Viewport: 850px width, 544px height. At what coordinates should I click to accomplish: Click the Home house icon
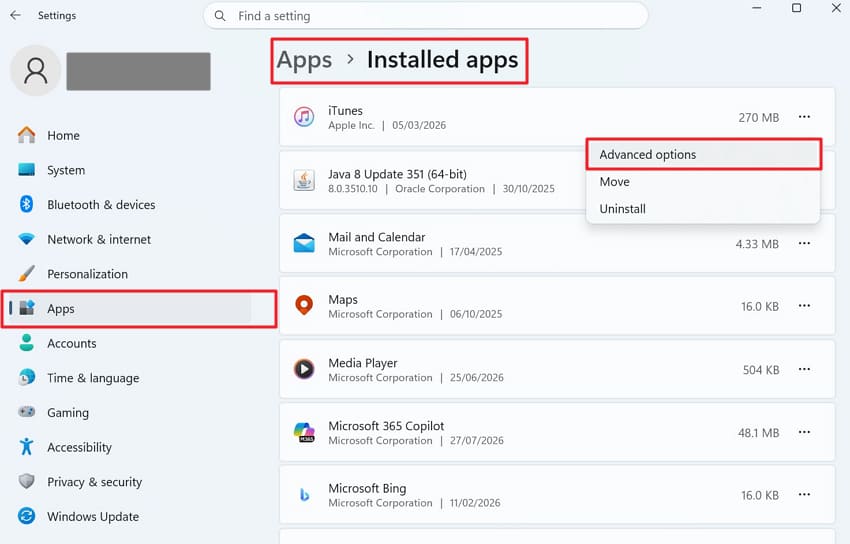coord(26,135)
